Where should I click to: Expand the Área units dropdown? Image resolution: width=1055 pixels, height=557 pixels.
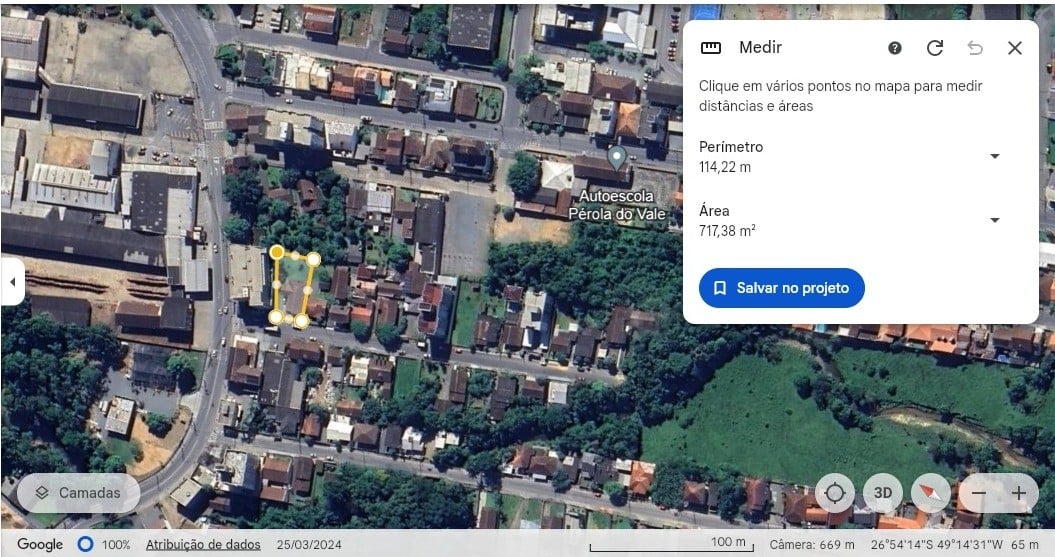994,220
